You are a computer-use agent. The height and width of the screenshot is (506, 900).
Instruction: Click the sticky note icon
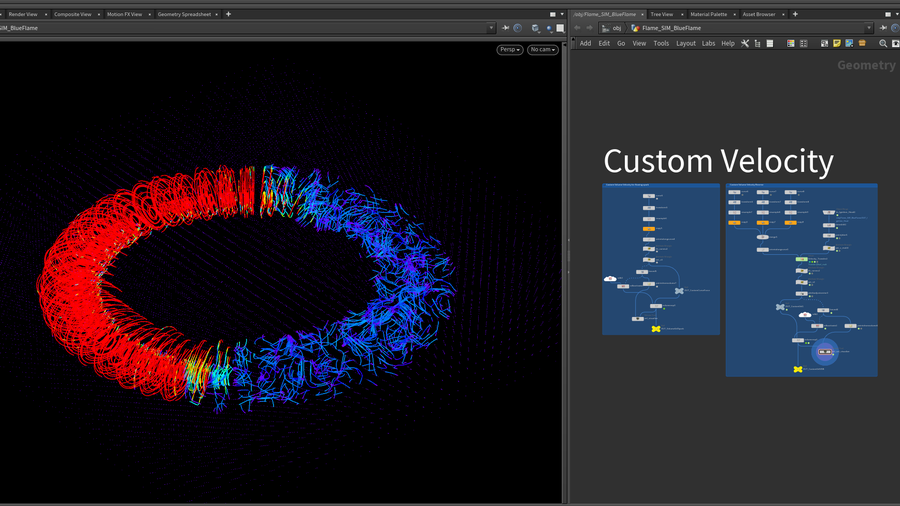[x=836, y=43]
